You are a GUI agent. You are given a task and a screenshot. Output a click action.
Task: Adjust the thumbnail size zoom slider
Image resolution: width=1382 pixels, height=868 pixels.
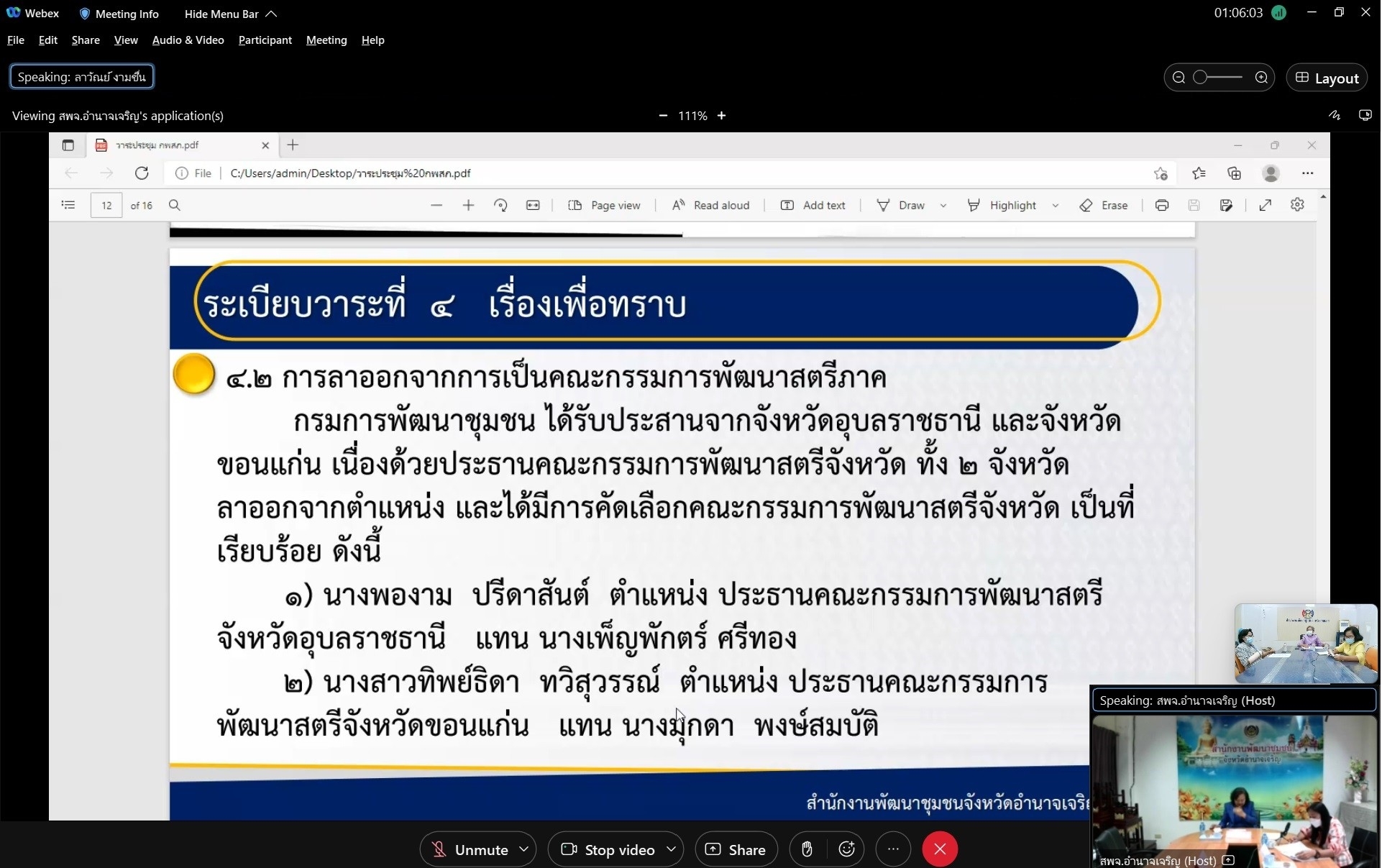pyautogui.click(x=1218, y=78)
